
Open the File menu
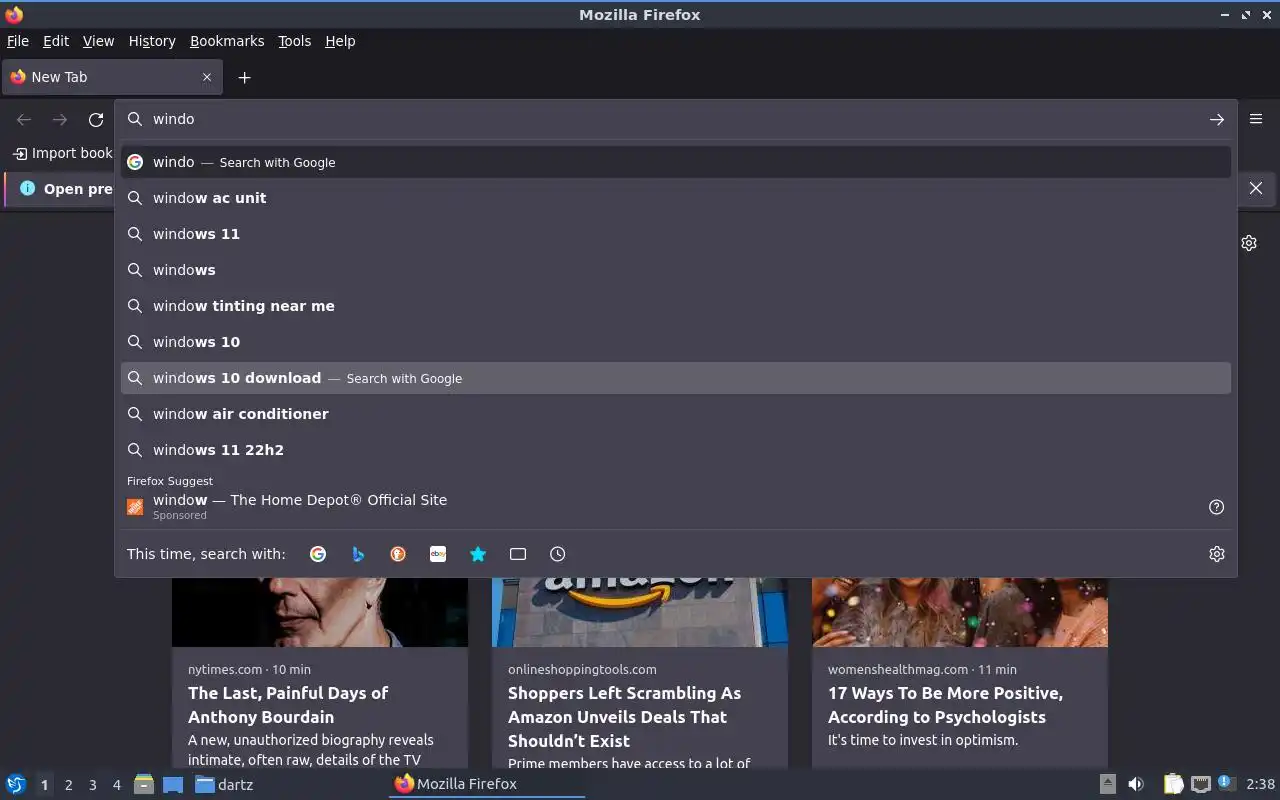pos(18,41)
